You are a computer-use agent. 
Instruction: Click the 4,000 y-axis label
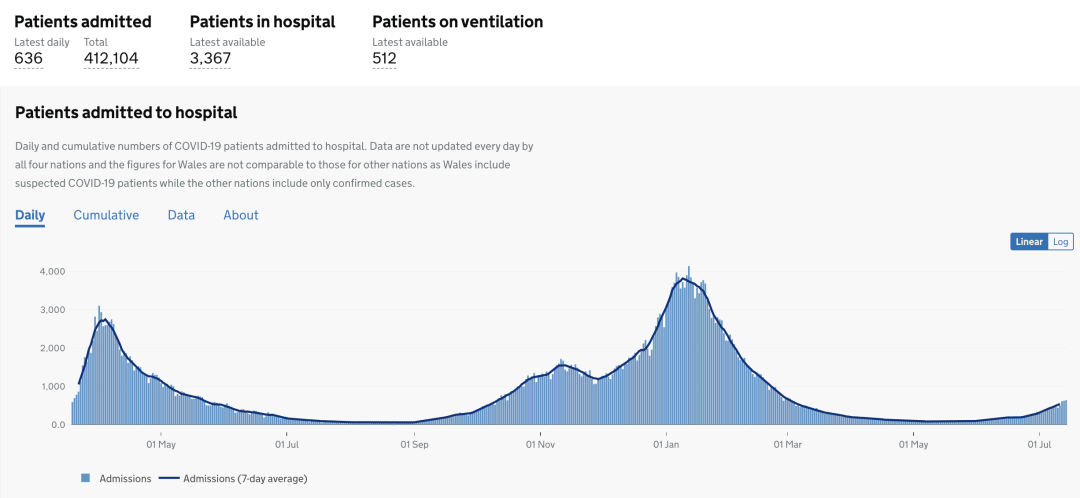pyautogui.click(x=50, y=271)
